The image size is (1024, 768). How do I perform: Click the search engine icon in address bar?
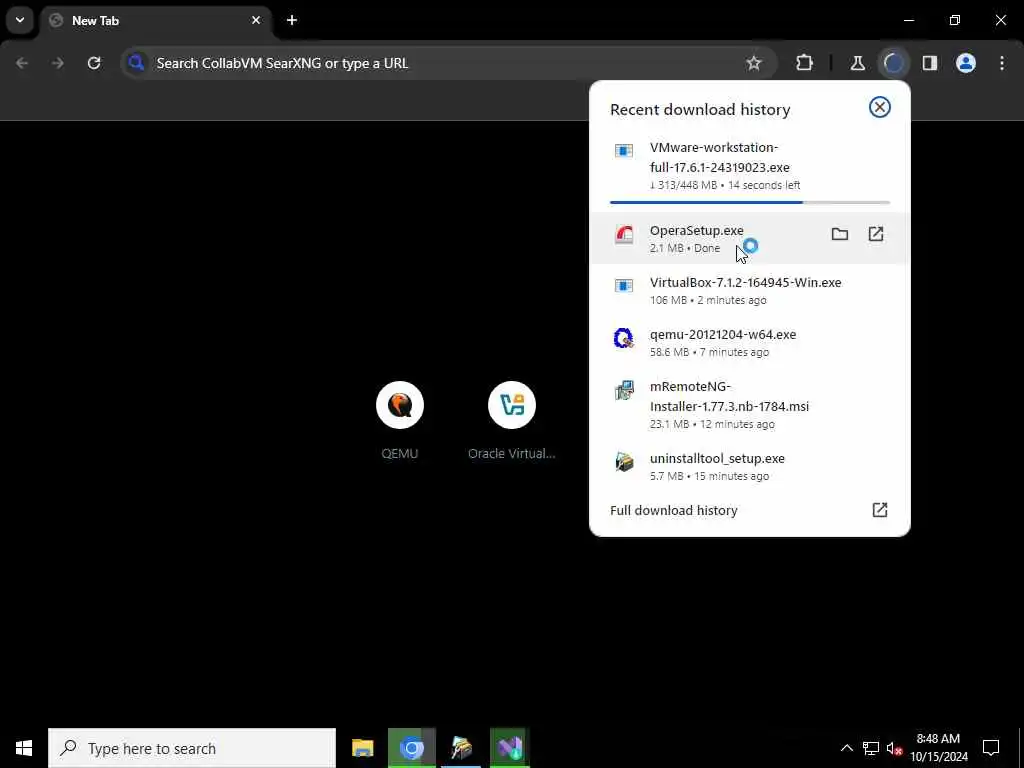[136, 63]
